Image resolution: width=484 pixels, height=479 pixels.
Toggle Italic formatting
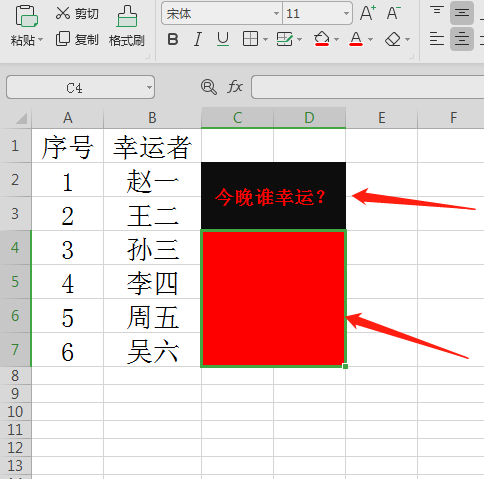tap(198, 39)
